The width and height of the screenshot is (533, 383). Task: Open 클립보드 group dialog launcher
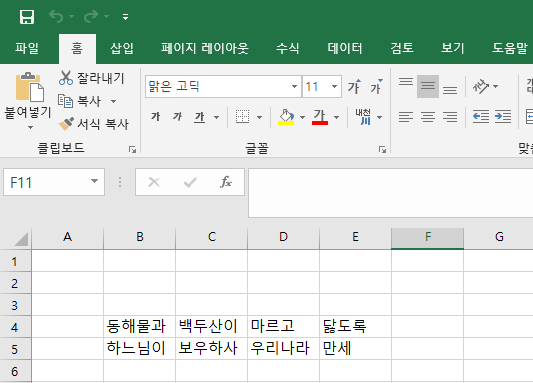133,150
